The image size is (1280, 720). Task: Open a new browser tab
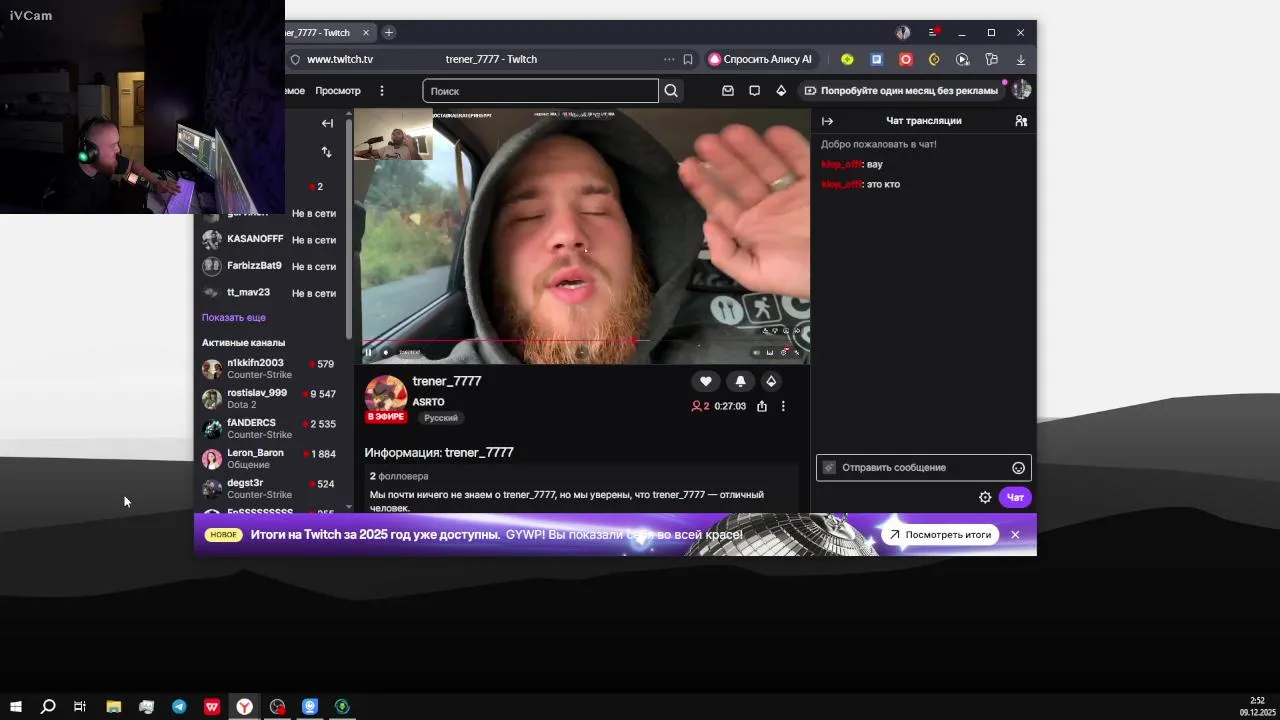[x=389, y=32]
